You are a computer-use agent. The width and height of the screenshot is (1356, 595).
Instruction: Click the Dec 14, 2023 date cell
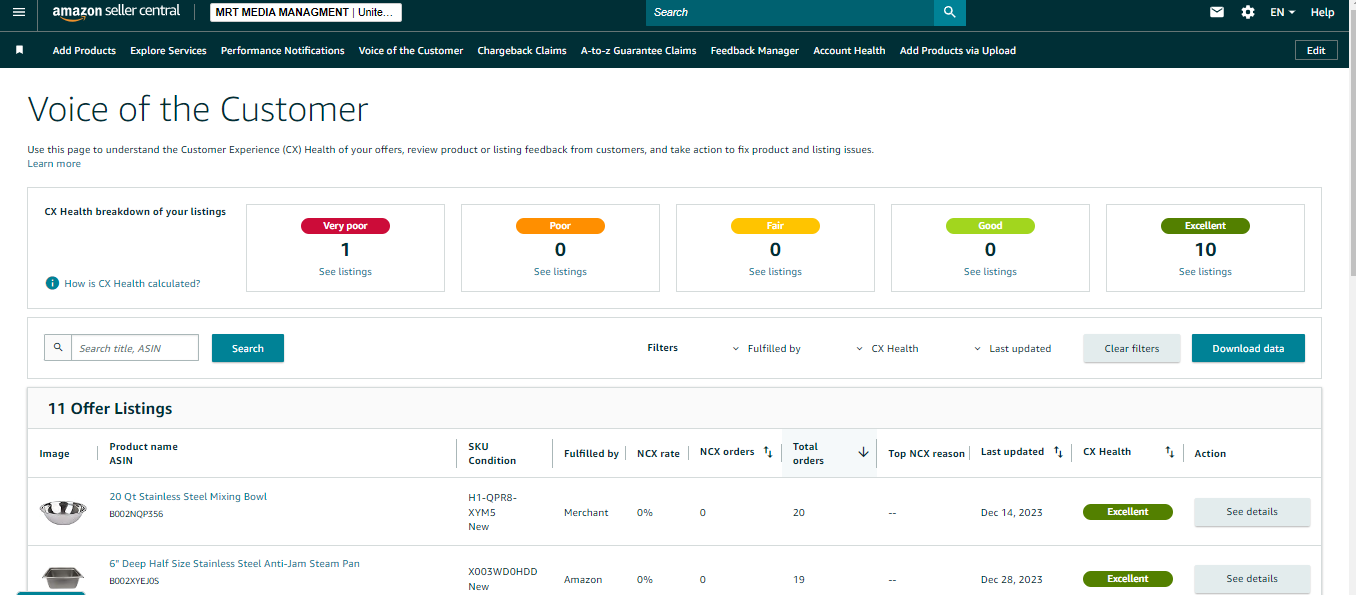pyautogui.click(x=1011, y=512)
